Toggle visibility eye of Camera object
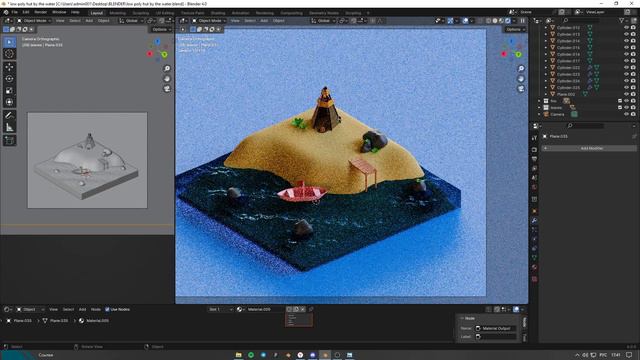The width and height of the screenshot is (640, 360). [x=627, y=114]
